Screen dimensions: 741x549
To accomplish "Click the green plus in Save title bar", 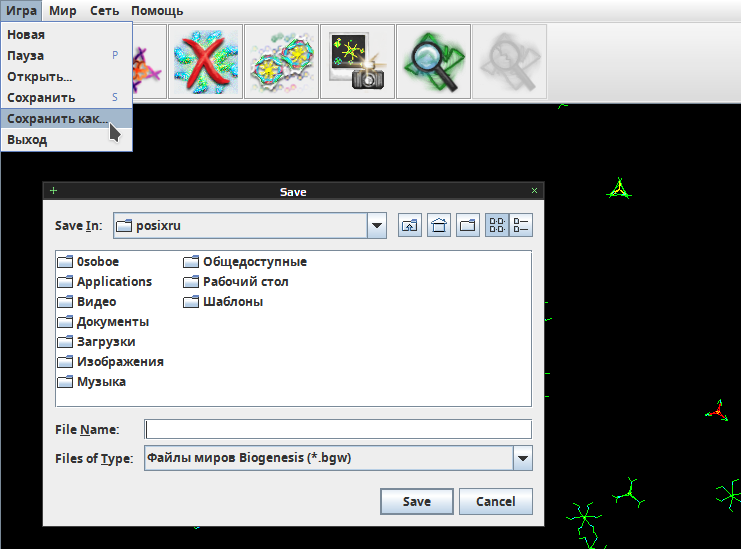I will 53,190.
